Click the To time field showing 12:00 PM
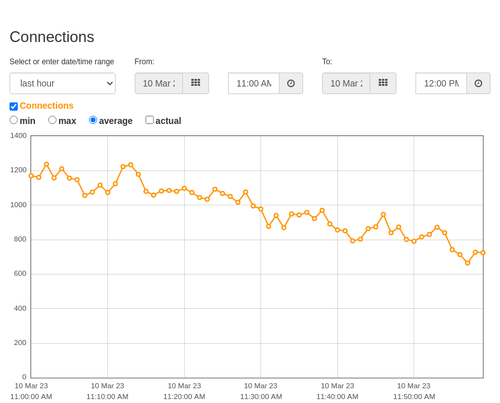 (441, 83)
